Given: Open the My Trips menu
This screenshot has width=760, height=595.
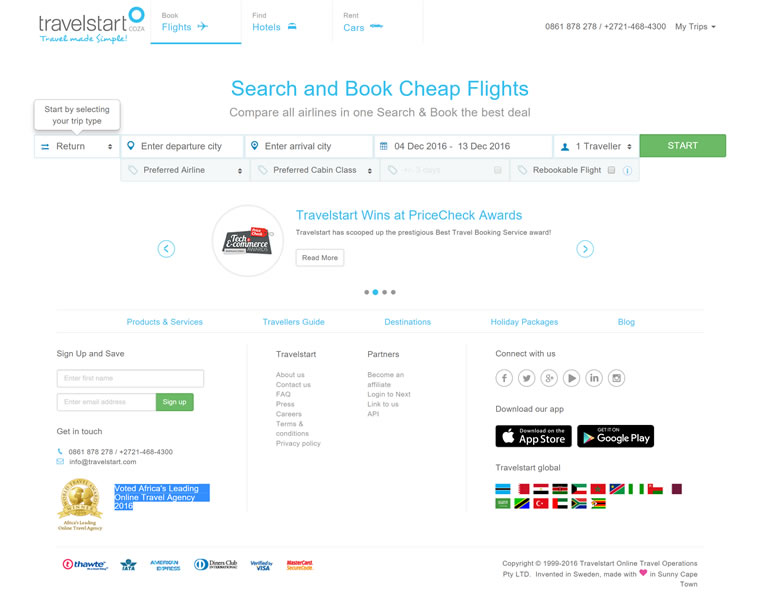Looking at the screenshot, I should [x=695, y=27].
